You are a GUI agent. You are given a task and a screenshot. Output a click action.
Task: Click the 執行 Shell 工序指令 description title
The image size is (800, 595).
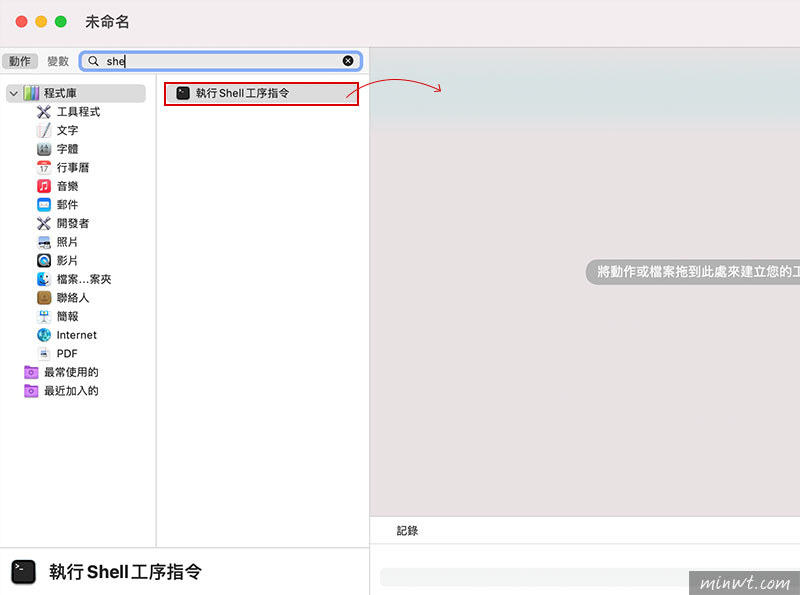[x=126, y=572]
